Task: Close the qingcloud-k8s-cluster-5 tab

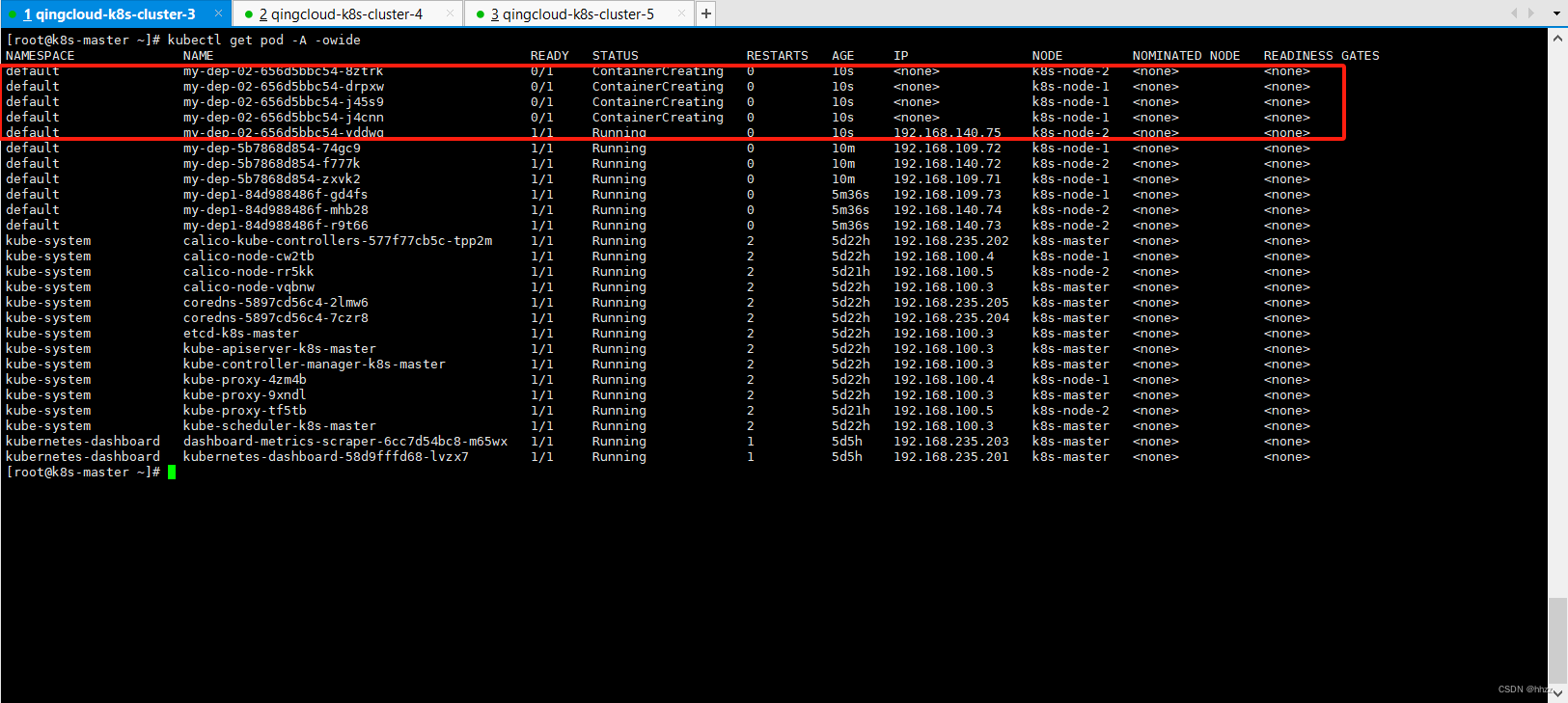Action: click(681, 14)
